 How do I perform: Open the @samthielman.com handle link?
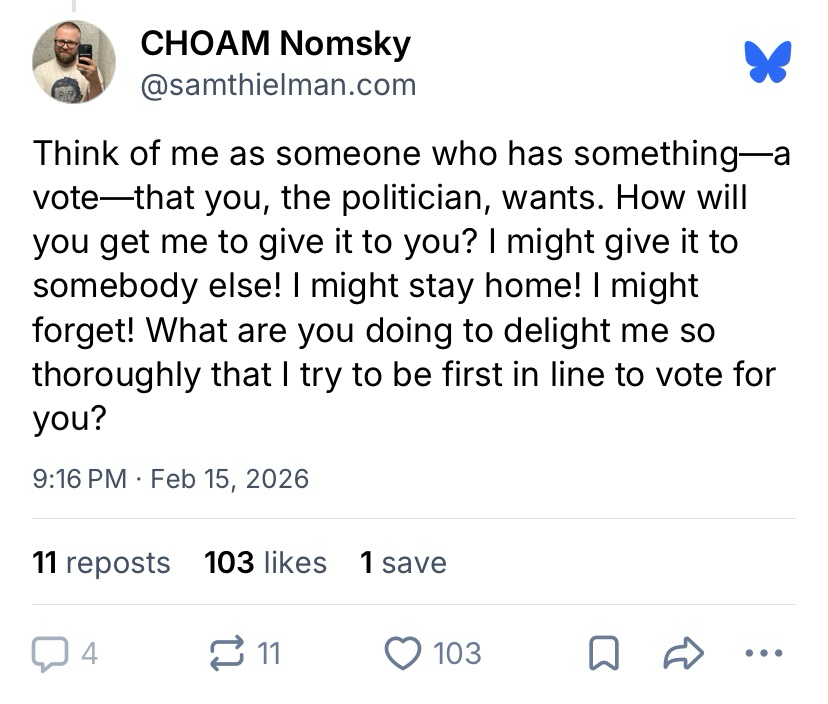click(x=278, y=85)
